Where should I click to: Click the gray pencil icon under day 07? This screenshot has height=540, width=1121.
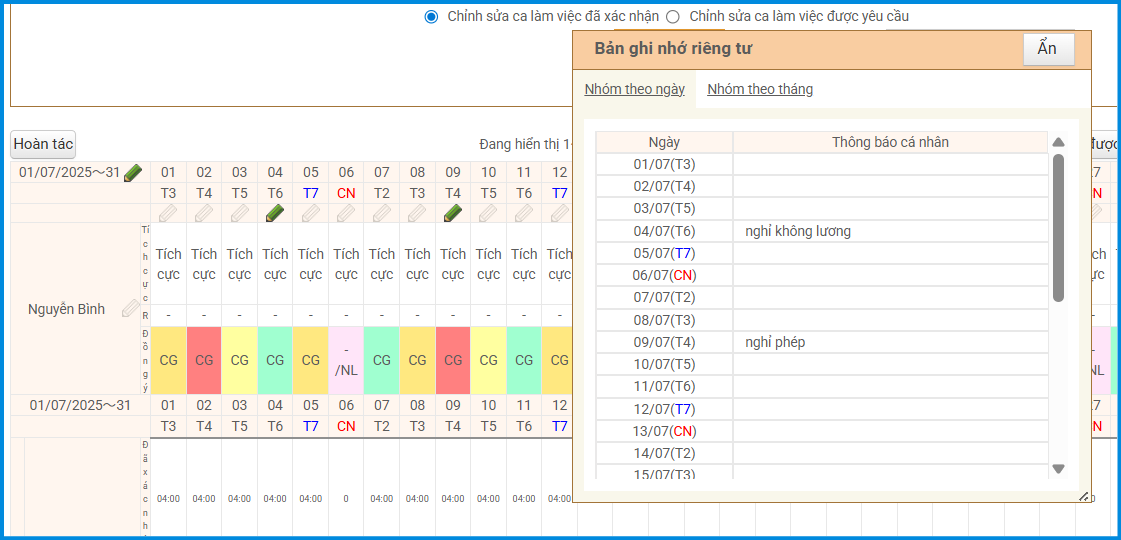pyautogui.click(x=382, y=213)
